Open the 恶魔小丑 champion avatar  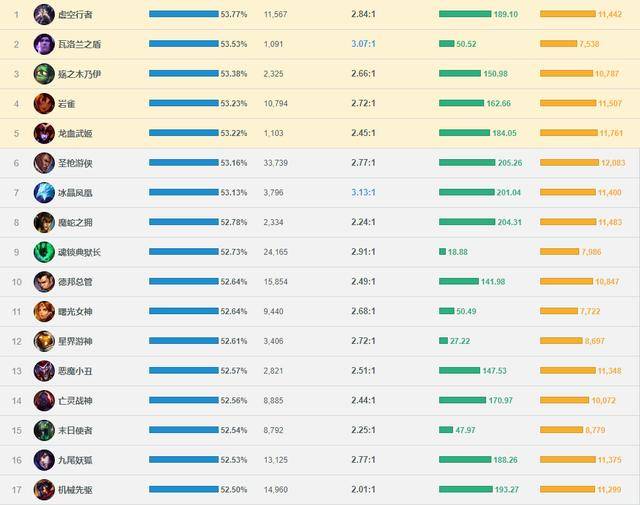pyautogui.click(x=44, y=371)
